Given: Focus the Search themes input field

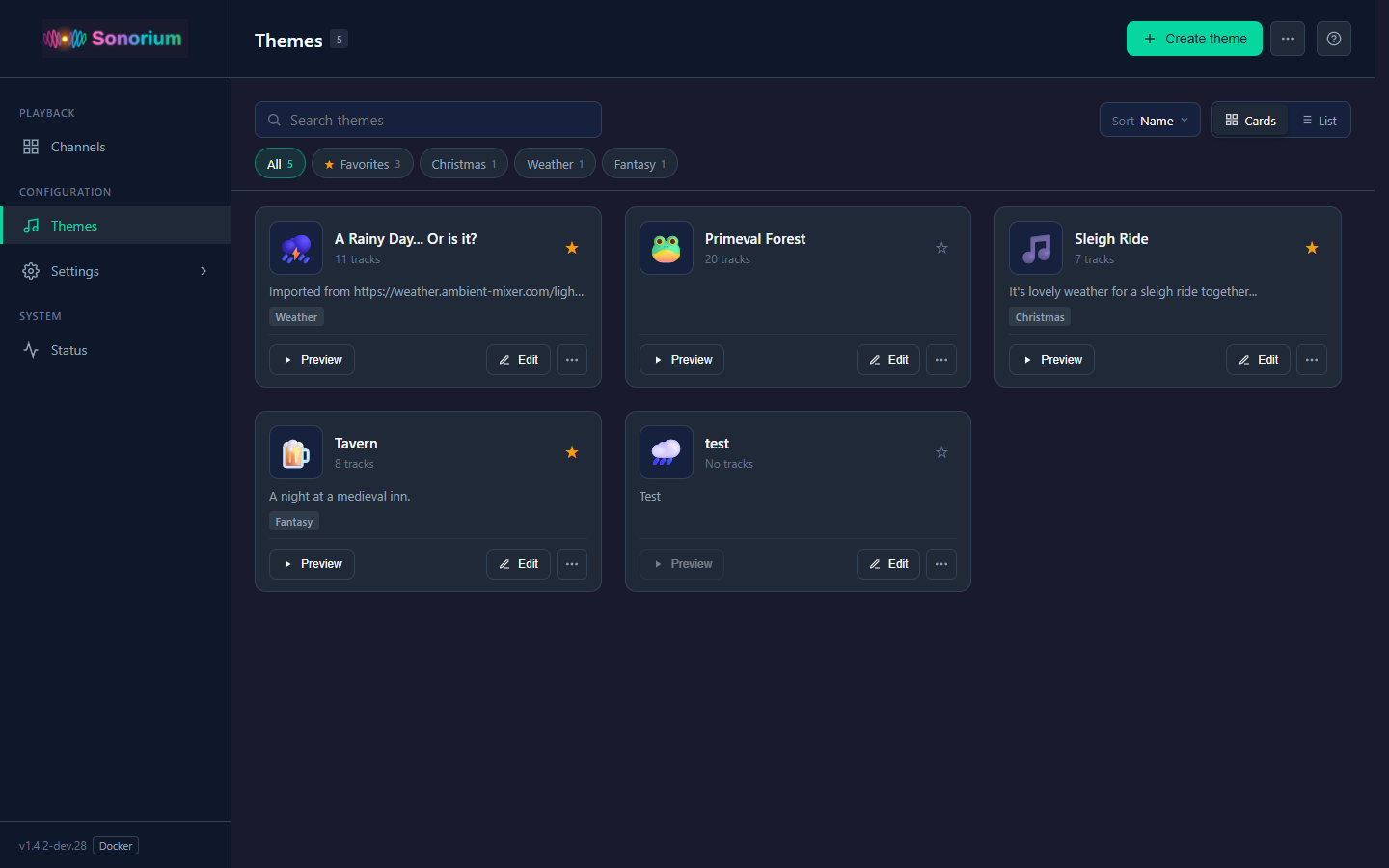Looking at the screenshot, I should click(x=428, y=120).
